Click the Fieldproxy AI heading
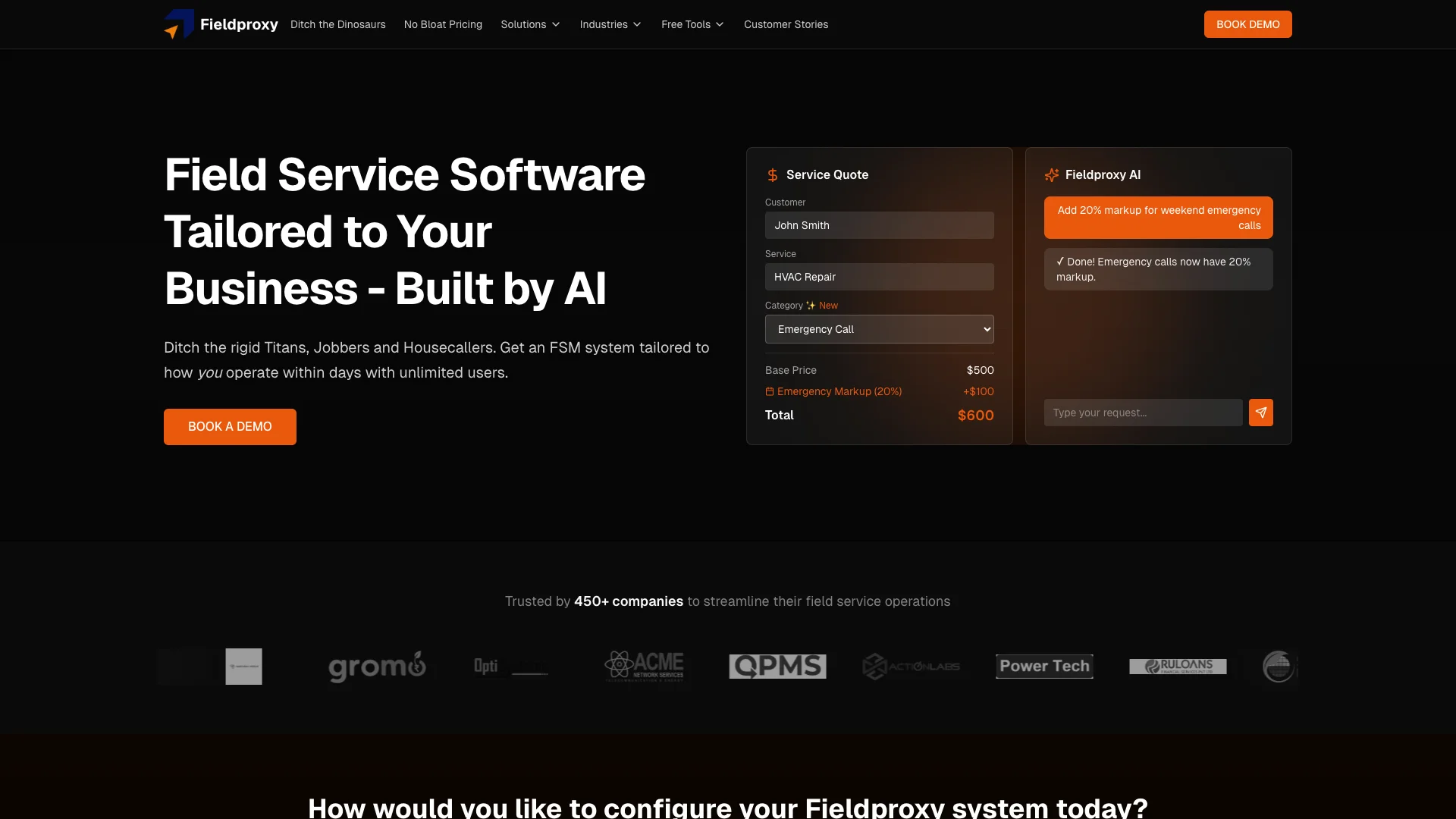The width and height of the screenshot is (1456, 819). [1103, 175]
